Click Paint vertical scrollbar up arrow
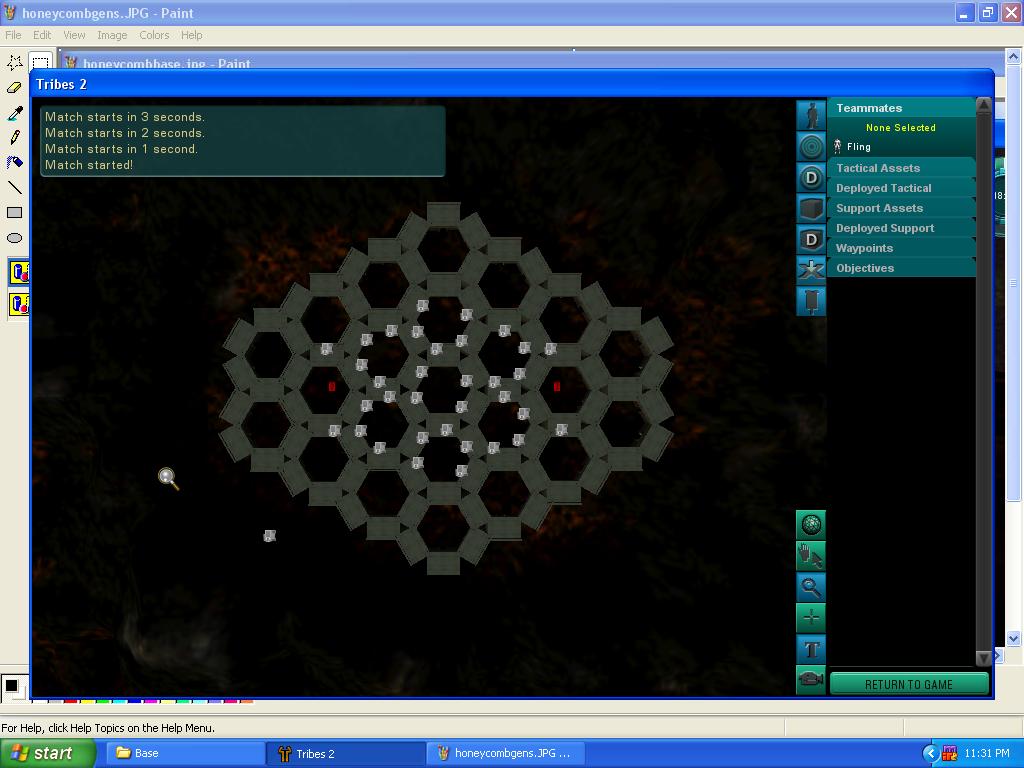 pyautogui.click(x=1014, y=56)
